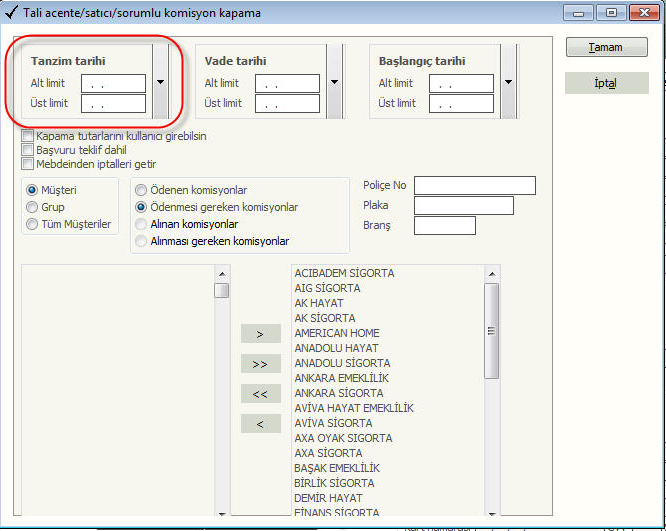Click the insurer list vertical scrollbar thumb

(x=491, y=330)
